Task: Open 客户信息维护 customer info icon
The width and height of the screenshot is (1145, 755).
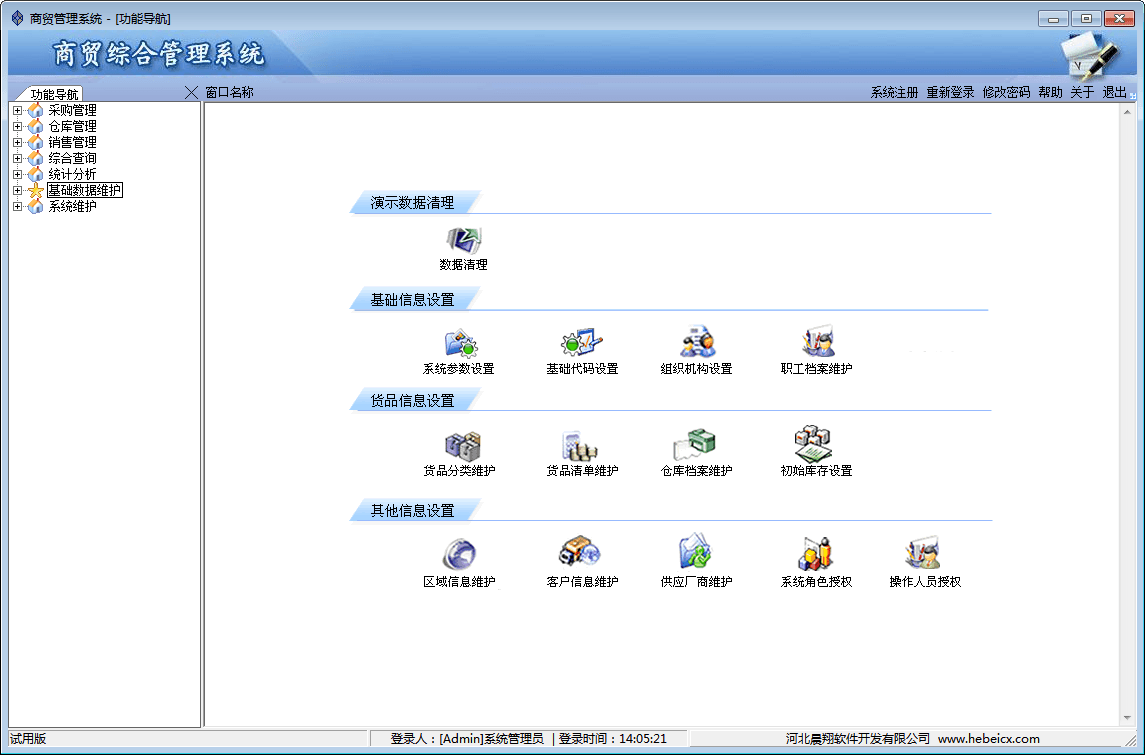Action: tap(582, 555)
